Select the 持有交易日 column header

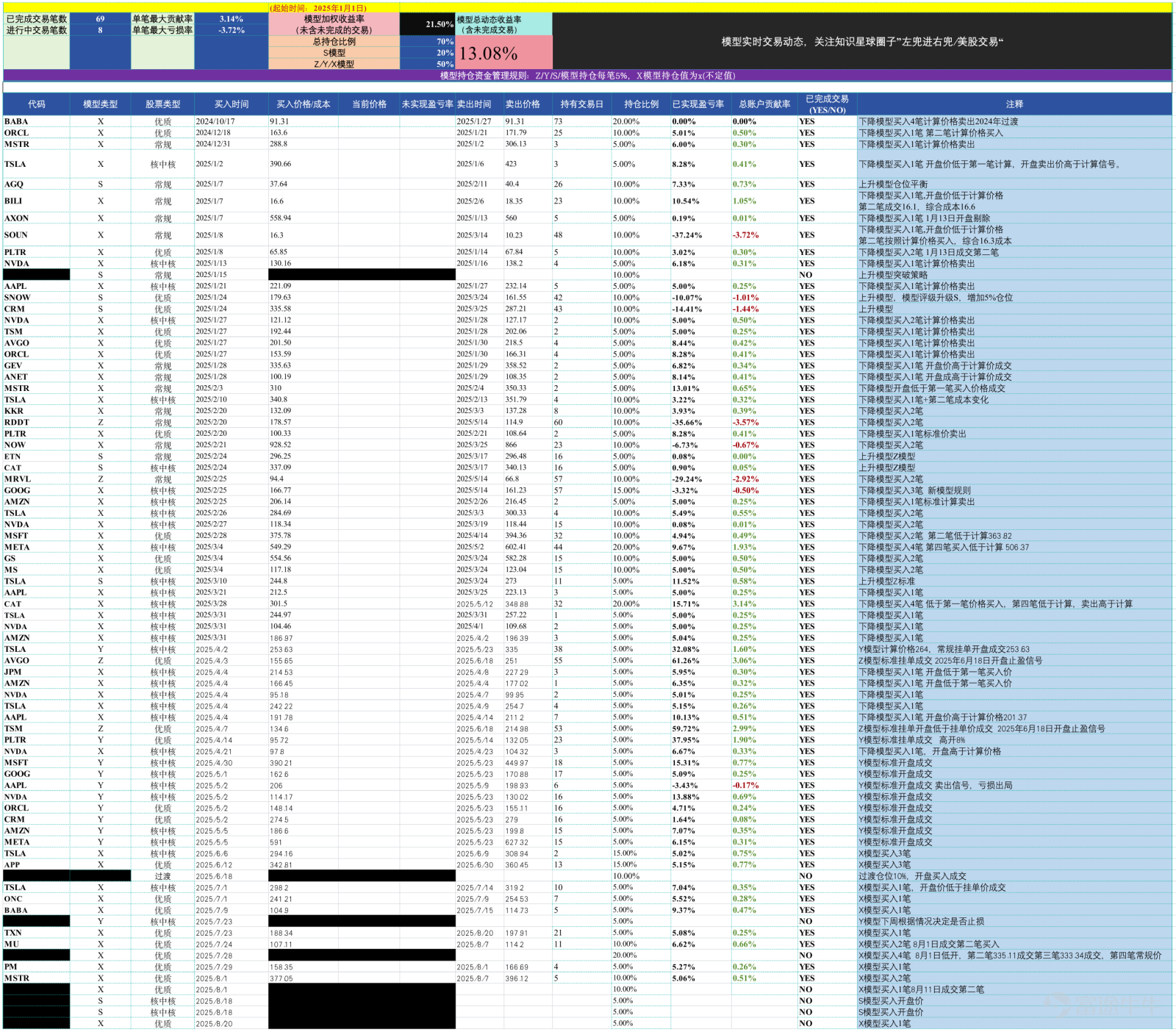pyautogui.click(x=581, y=104)
